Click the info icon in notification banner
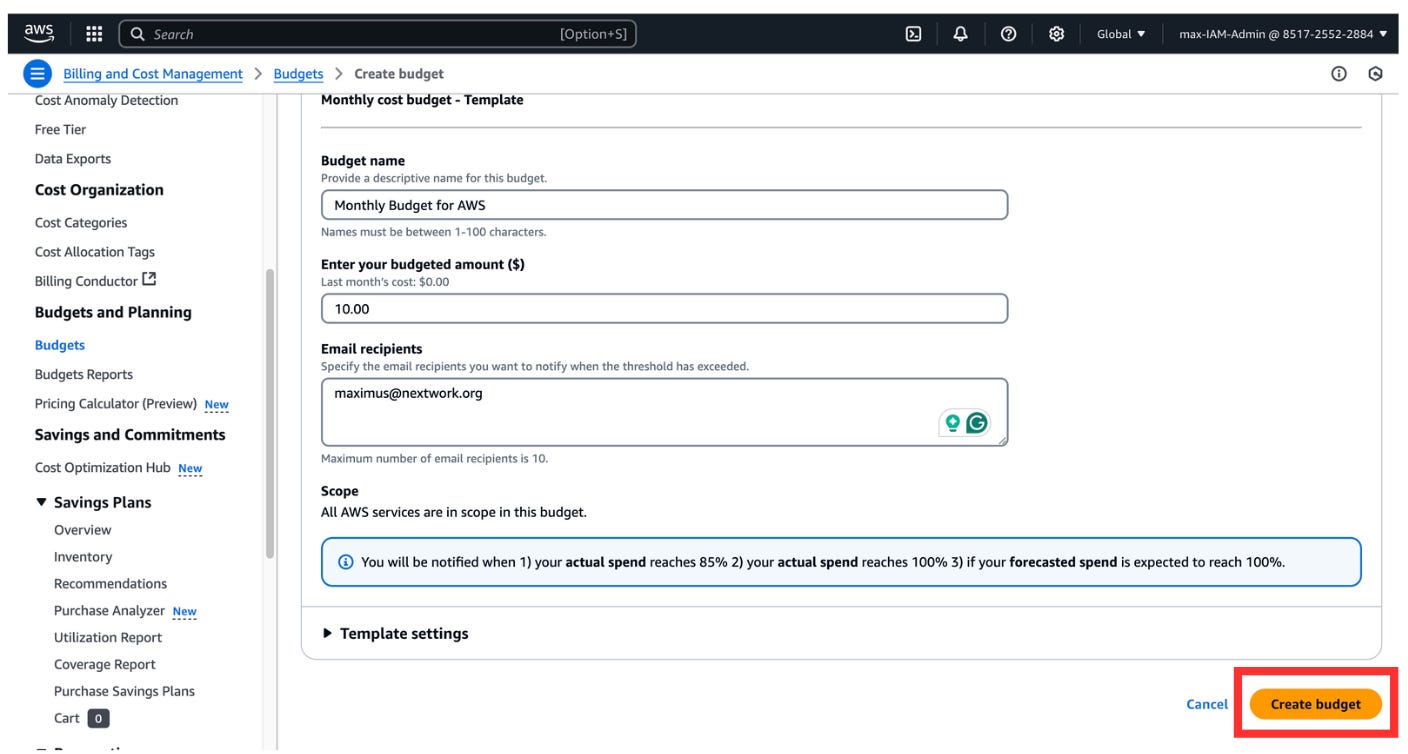Screen dimensions: 1408x754 [x=346, y=562]
